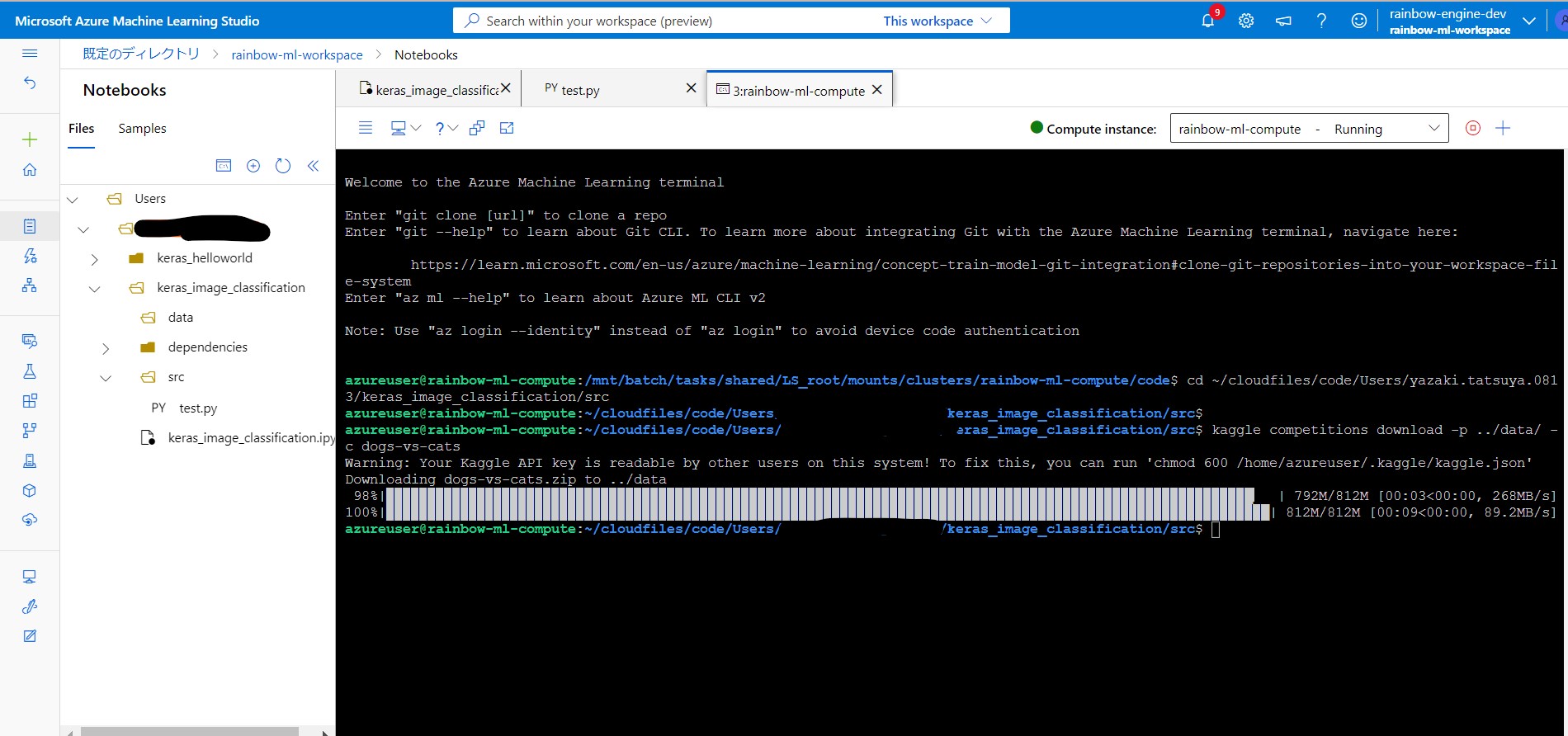Select the data folder in tree
The height and width of the screenshot is (736, 1568).
180,318
